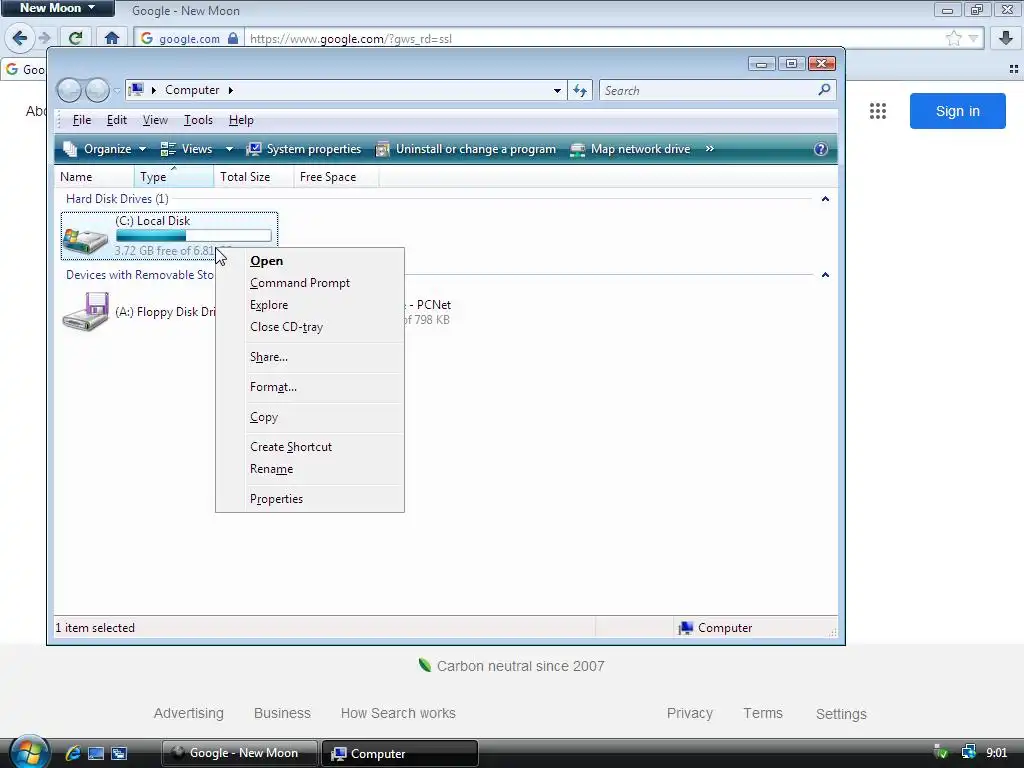Click Map network drive toolbar button
Viewport: 1024px width, 768px height.
[x=630, y=149]
